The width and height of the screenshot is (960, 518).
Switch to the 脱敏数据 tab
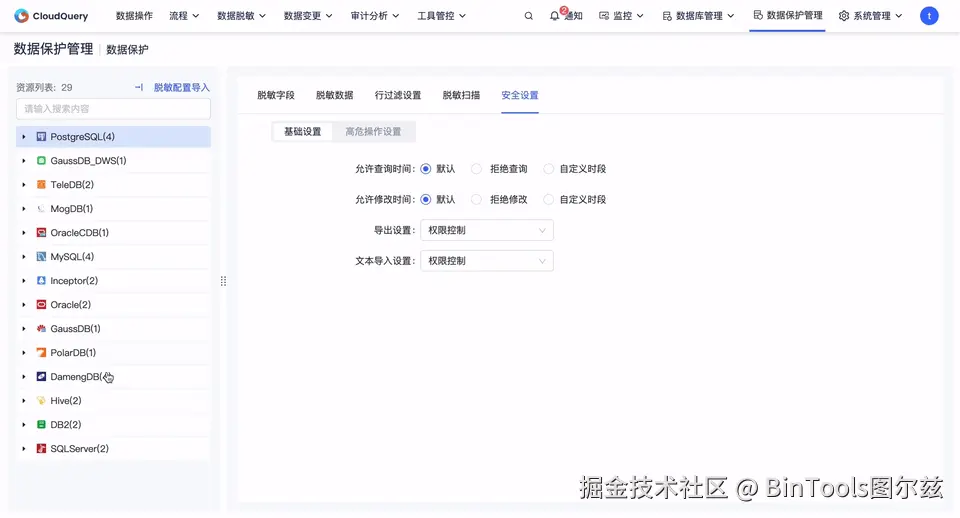point(334,96)
